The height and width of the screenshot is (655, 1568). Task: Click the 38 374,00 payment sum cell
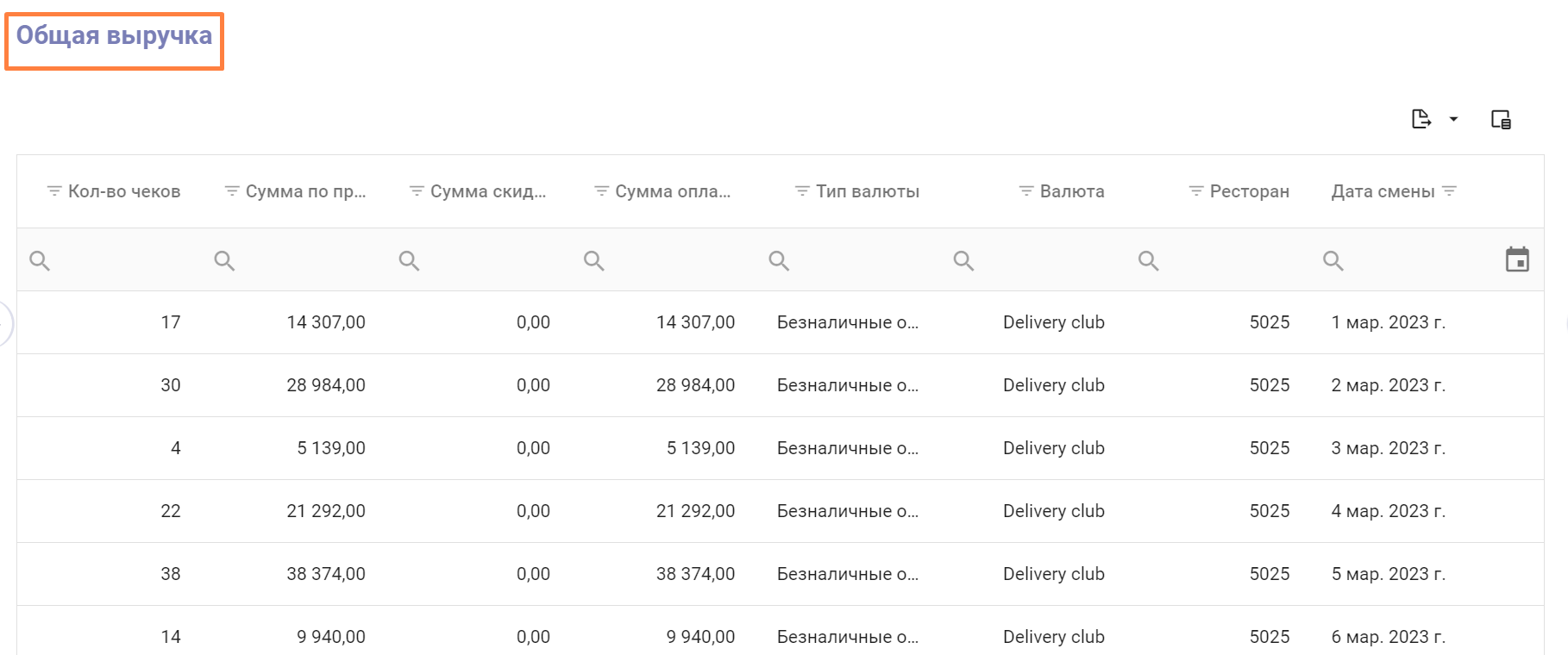[695, 574]
